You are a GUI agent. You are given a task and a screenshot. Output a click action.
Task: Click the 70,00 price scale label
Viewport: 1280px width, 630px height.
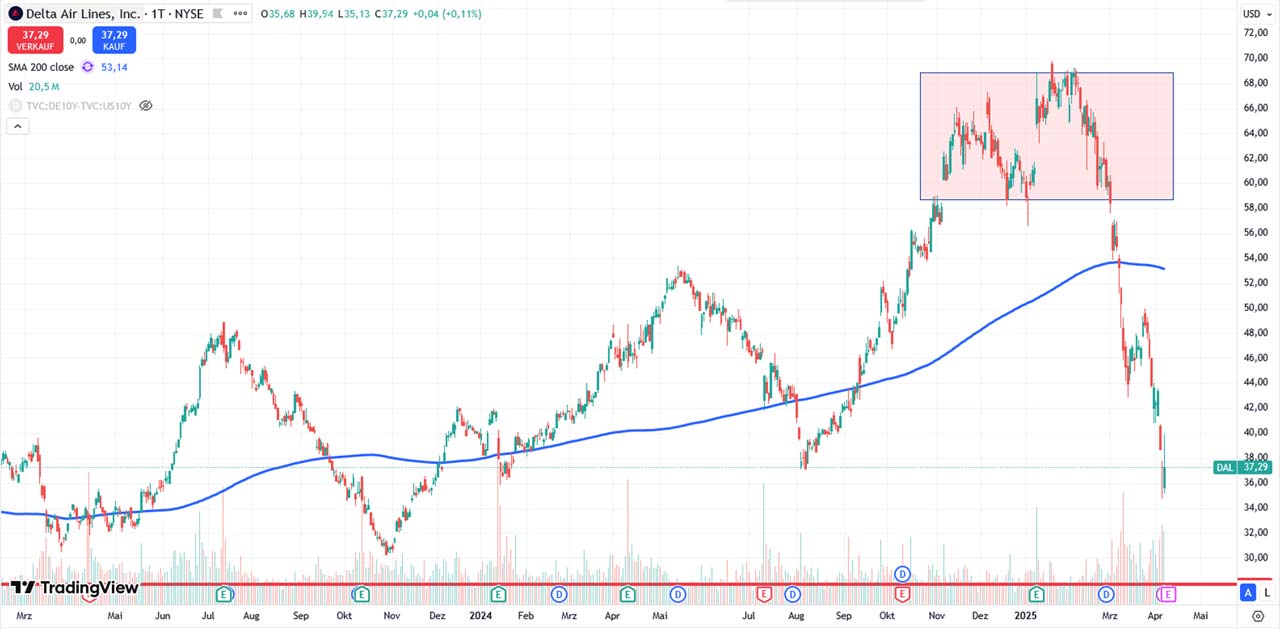coord(1255,58)
